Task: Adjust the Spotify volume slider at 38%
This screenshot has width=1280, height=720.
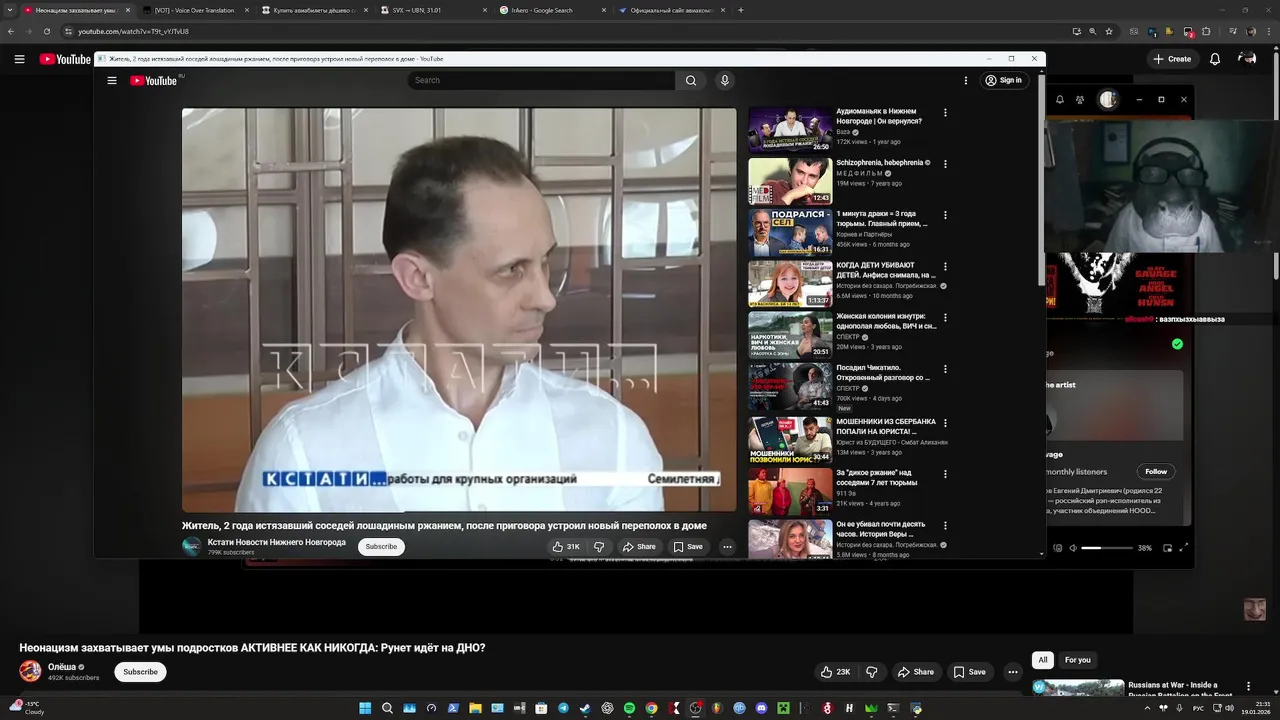Action: pos(1105,548)
